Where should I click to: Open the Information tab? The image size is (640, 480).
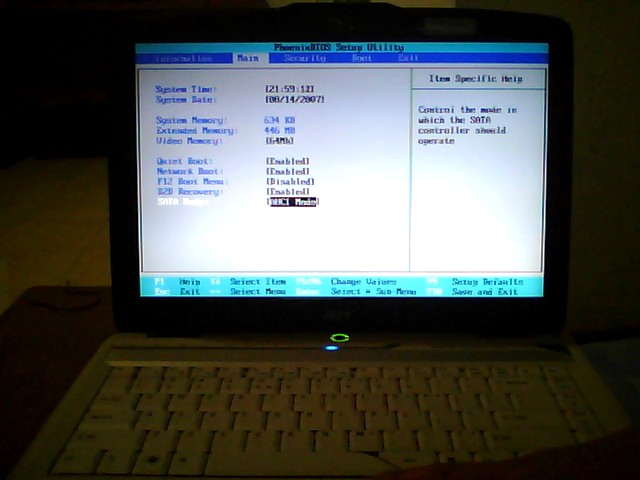coord(184,59)
